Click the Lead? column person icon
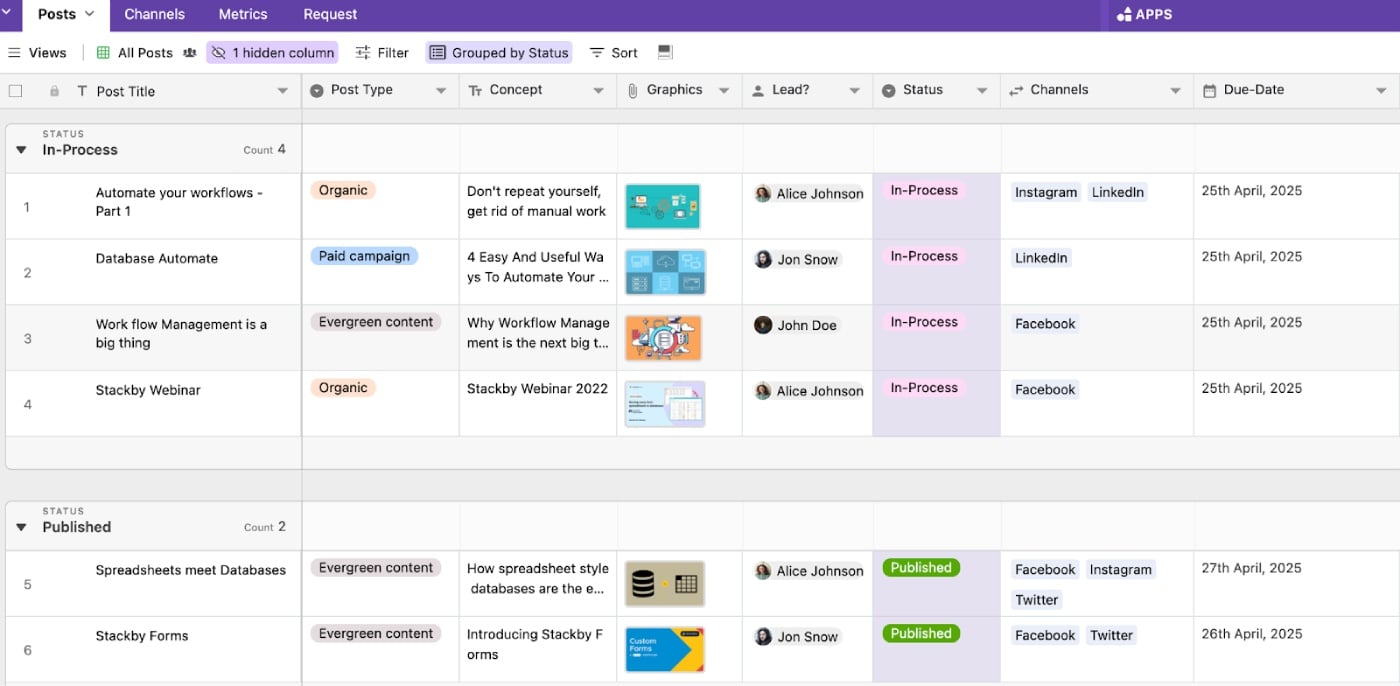 click(758, 90)
